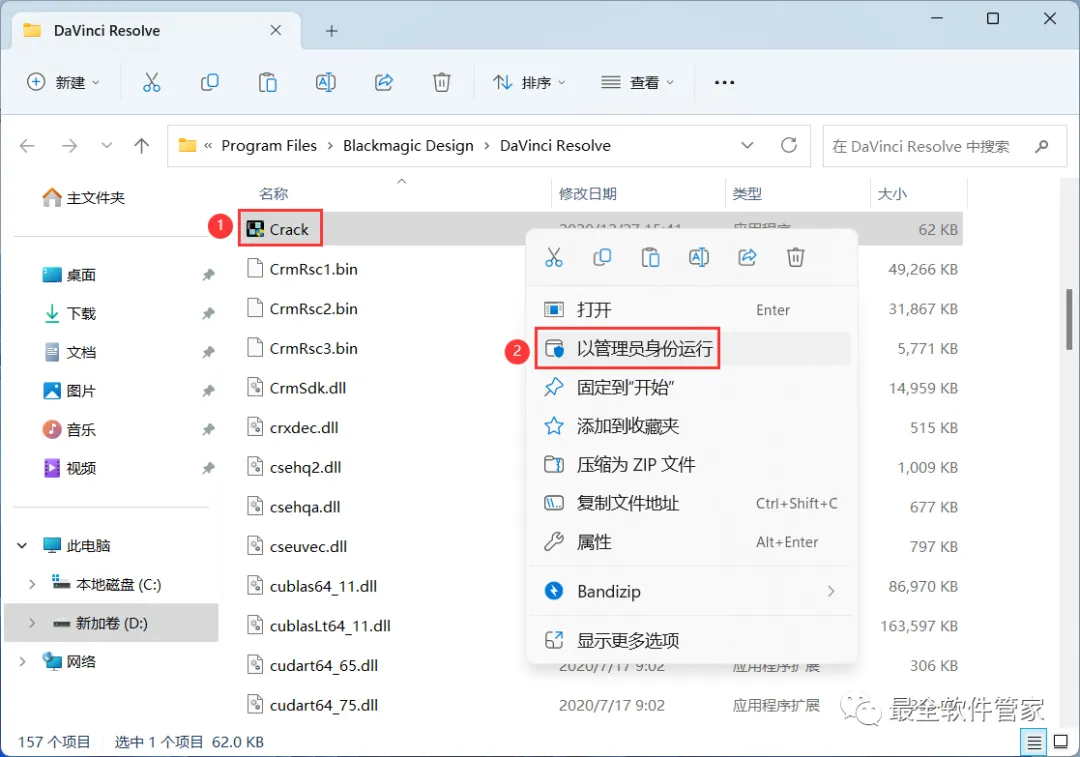The width and height of the screenshot is (1080, 757).
Task: Select the Crack application file
Action: coord(278,229)
